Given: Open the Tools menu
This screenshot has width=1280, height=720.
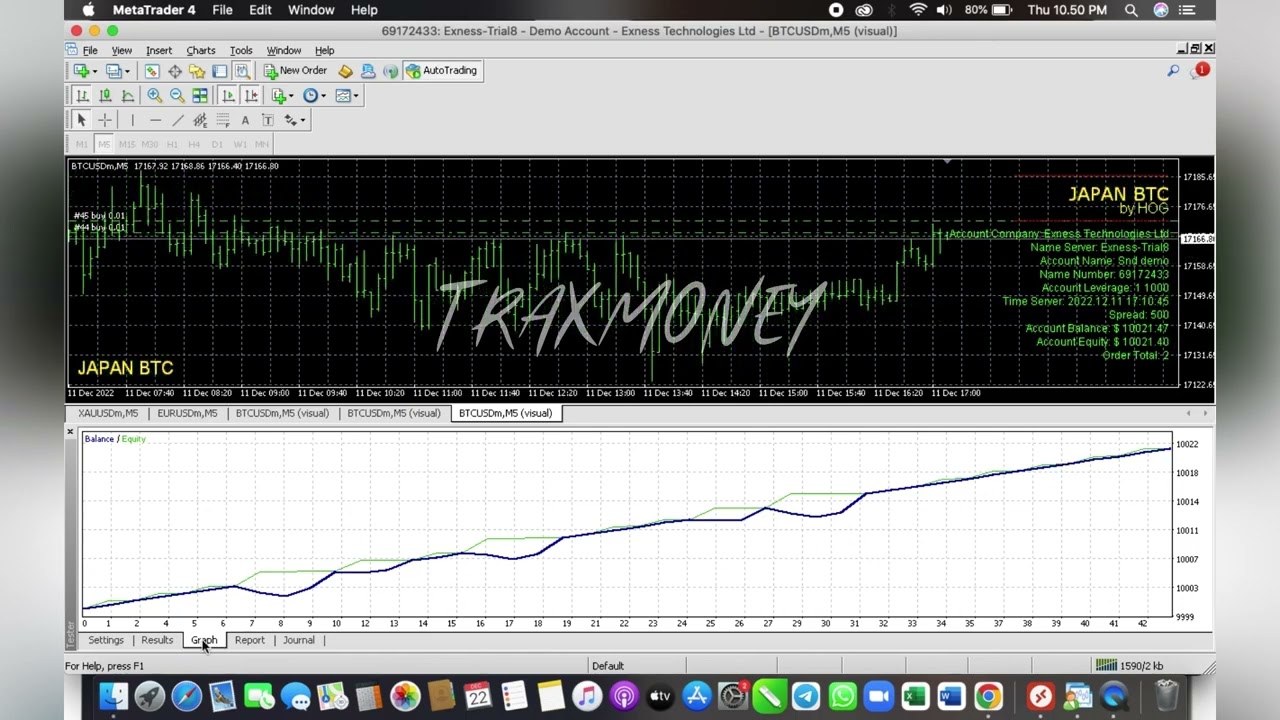Looking at the screenshot, I should 241,50.
